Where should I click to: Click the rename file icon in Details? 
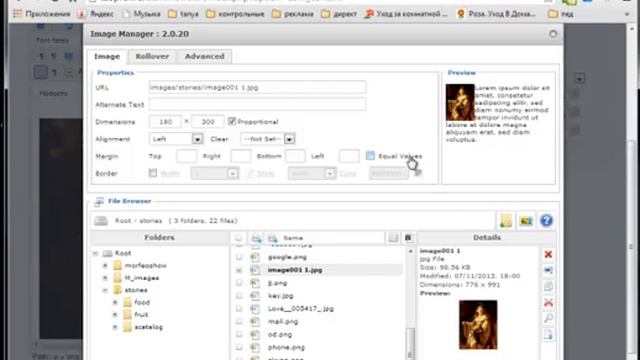point(548,270)
